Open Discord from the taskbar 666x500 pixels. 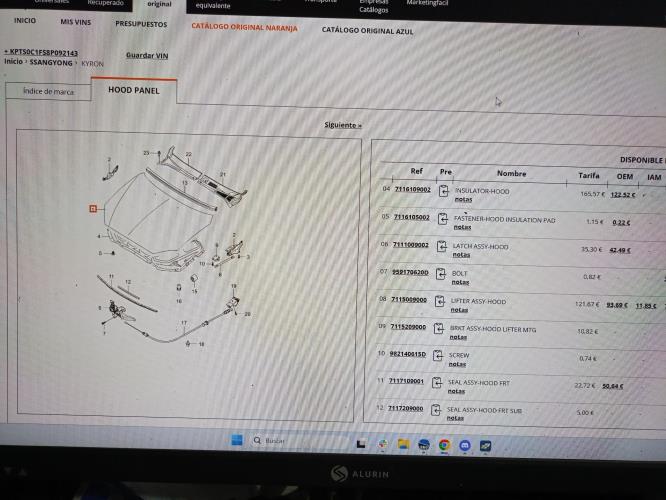pos(465,446)
